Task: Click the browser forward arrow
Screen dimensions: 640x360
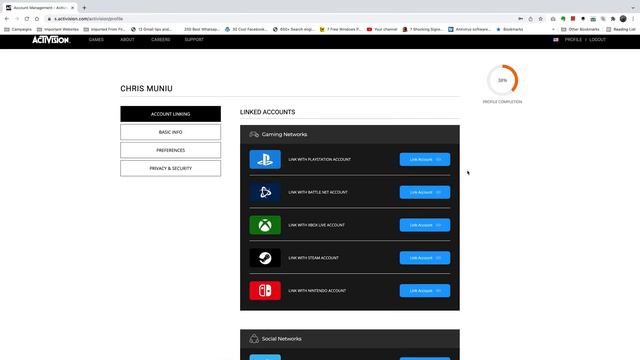Action: [17, 19]
